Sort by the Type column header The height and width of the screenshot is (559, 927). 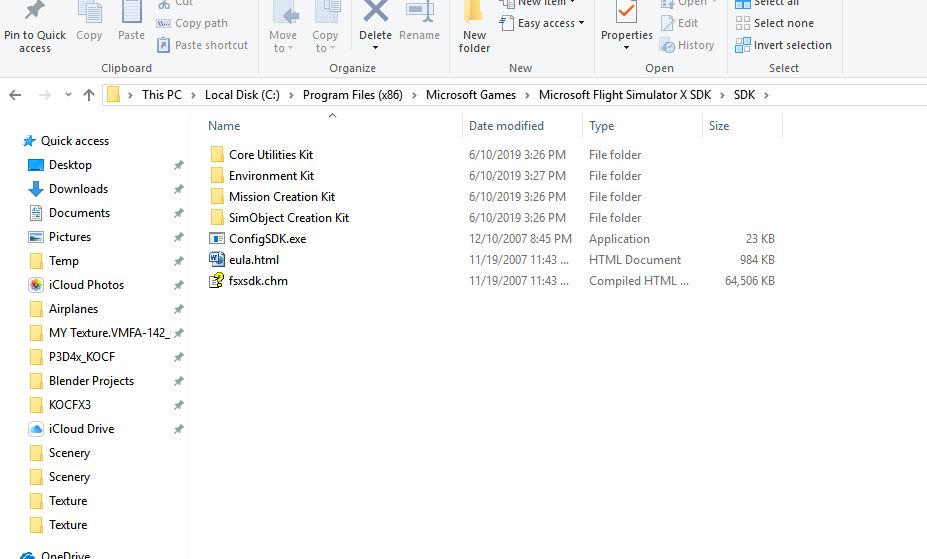click(601, 125)
